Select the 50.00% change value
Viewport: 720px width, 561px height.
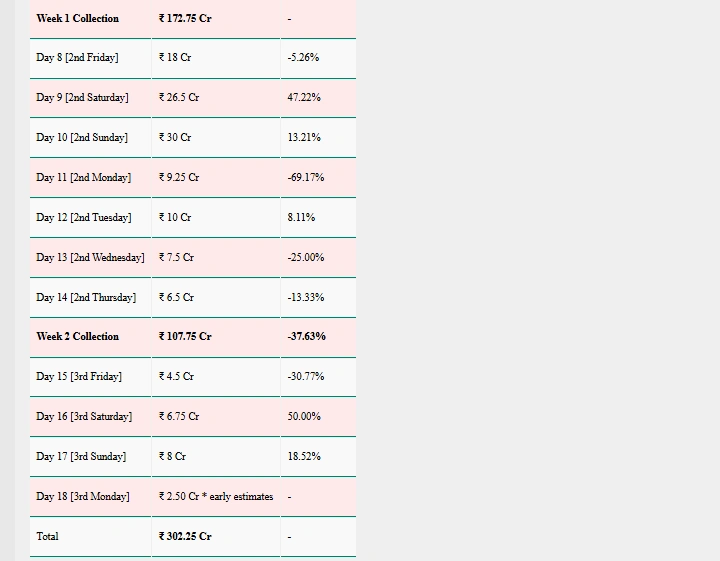(304, 416)
